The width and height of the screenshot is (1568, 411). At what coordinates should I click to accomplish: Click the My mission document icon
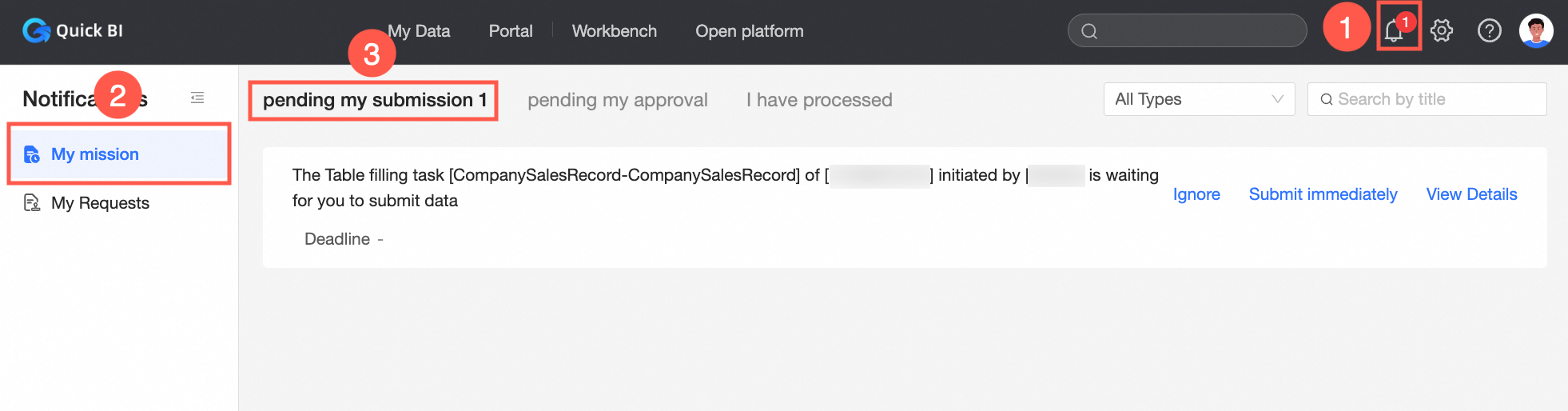pos(32,154)
